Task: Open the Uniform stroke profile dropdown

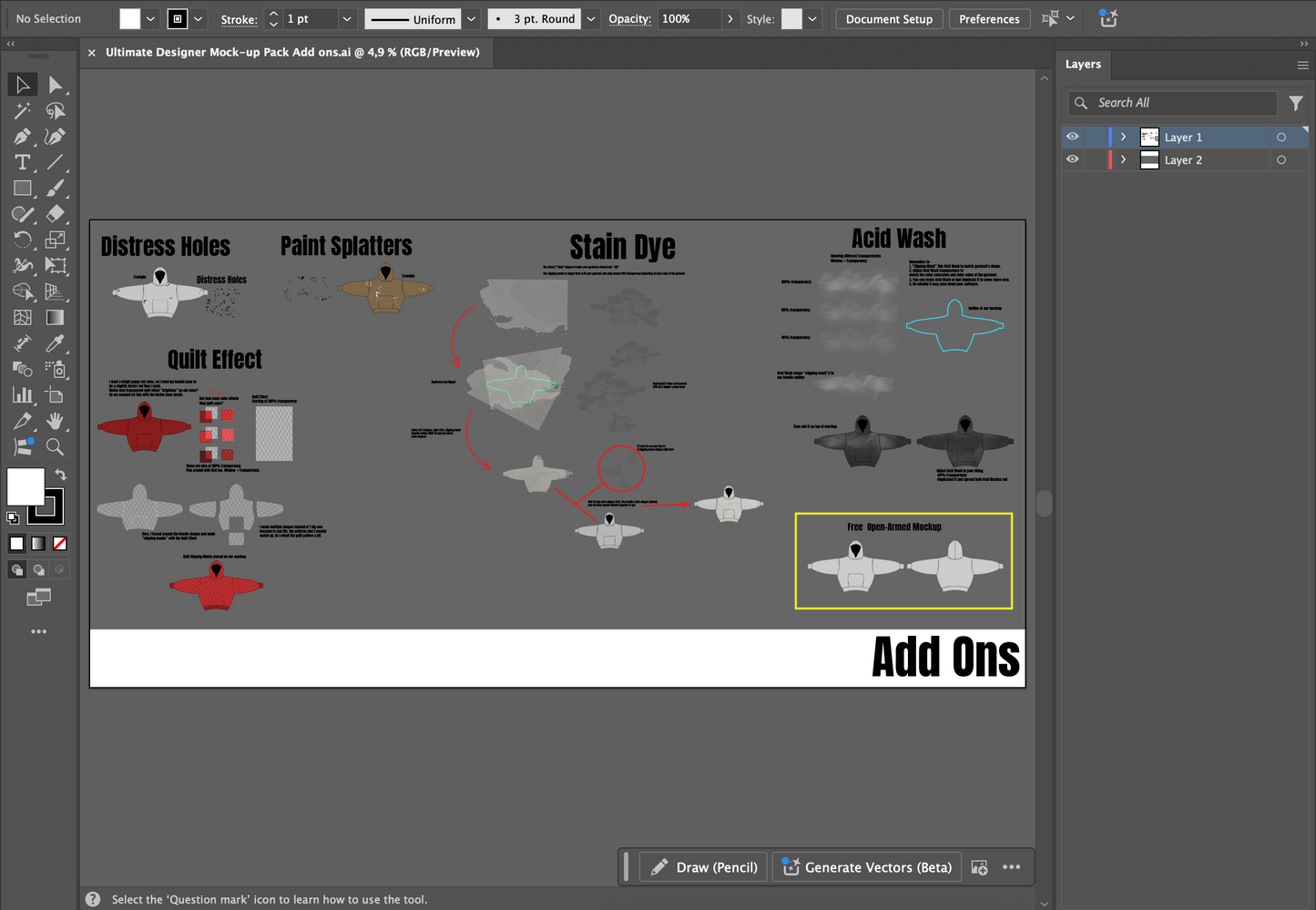Action: (x=471, y=19)
